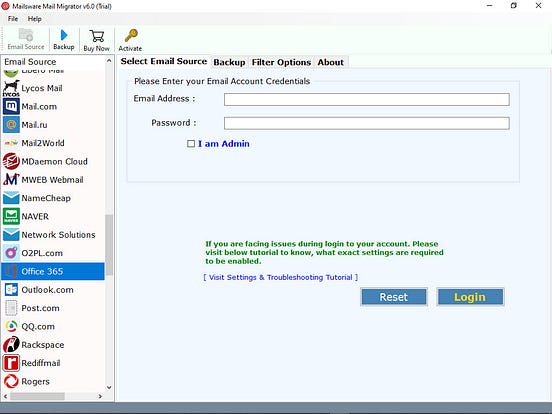Open the File menu
This screenshot has width=552, height=414.
[x=13, y=19]
